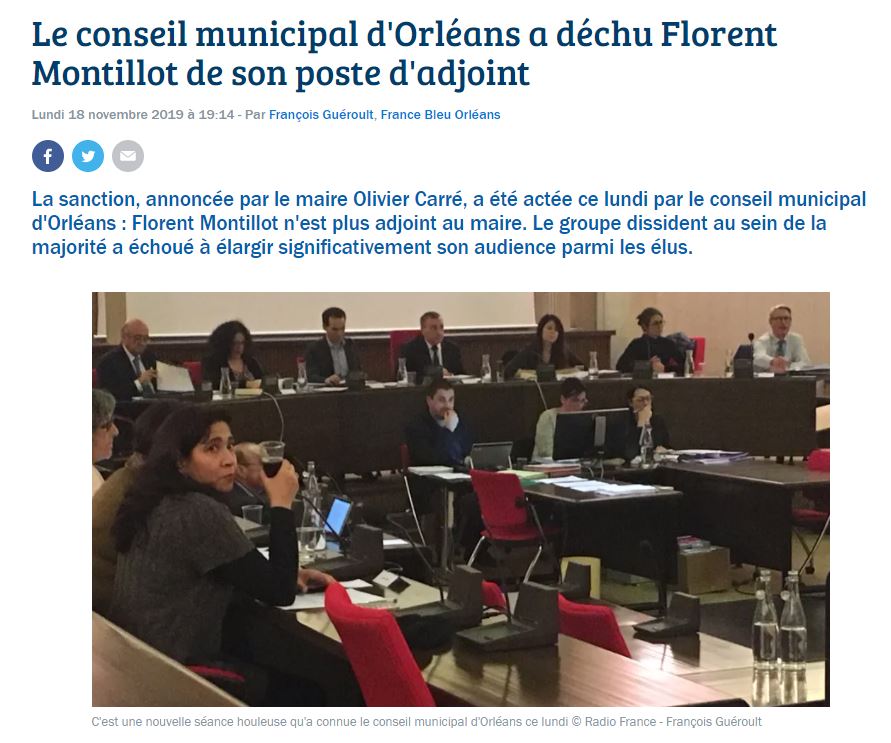Viewport: 891px width, 743px height.
Task: Share the article on Twitter
Action: (88, 156)
